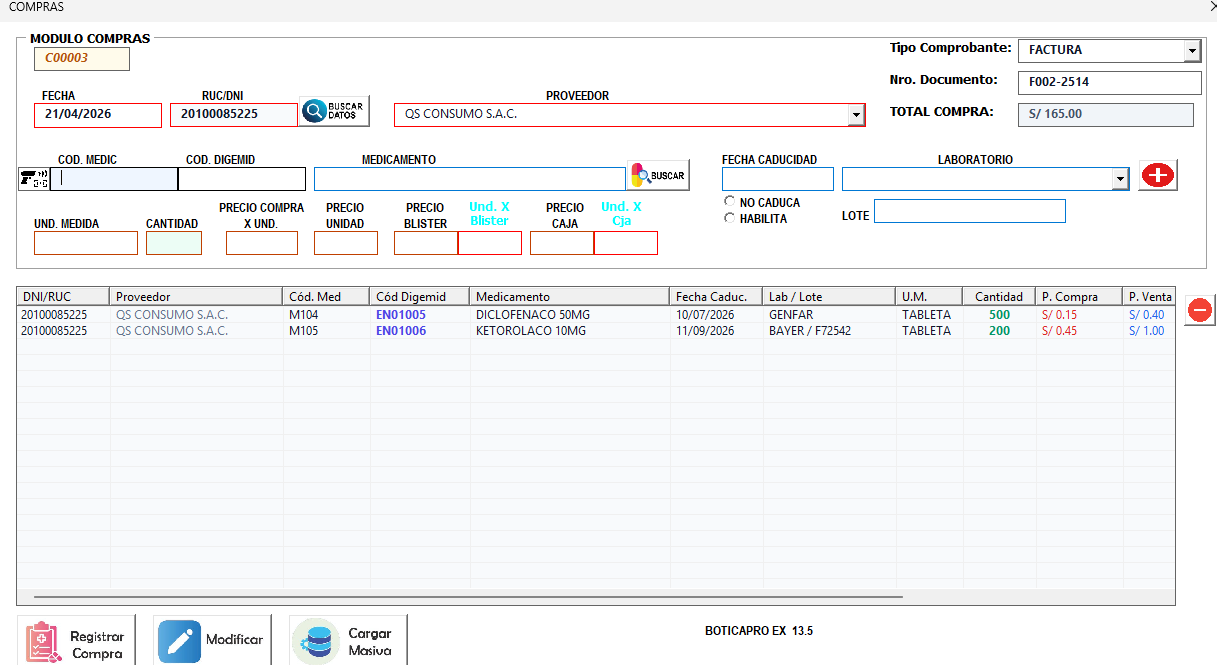The image size is (1217, 665).
Task: Click the quantity 200 cell
Action: point(999,331)
